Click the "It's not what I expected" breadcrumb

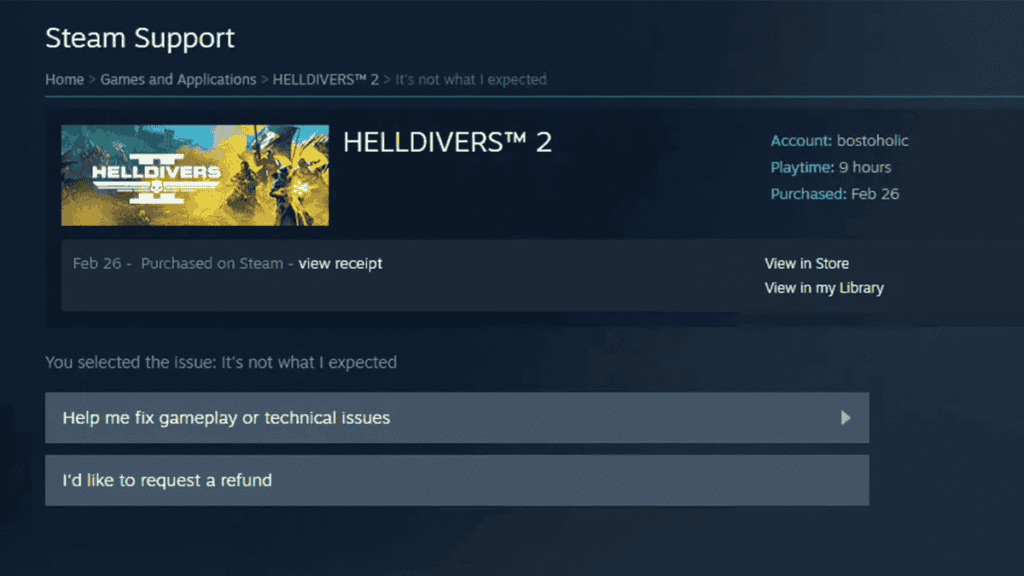(471, 80)
